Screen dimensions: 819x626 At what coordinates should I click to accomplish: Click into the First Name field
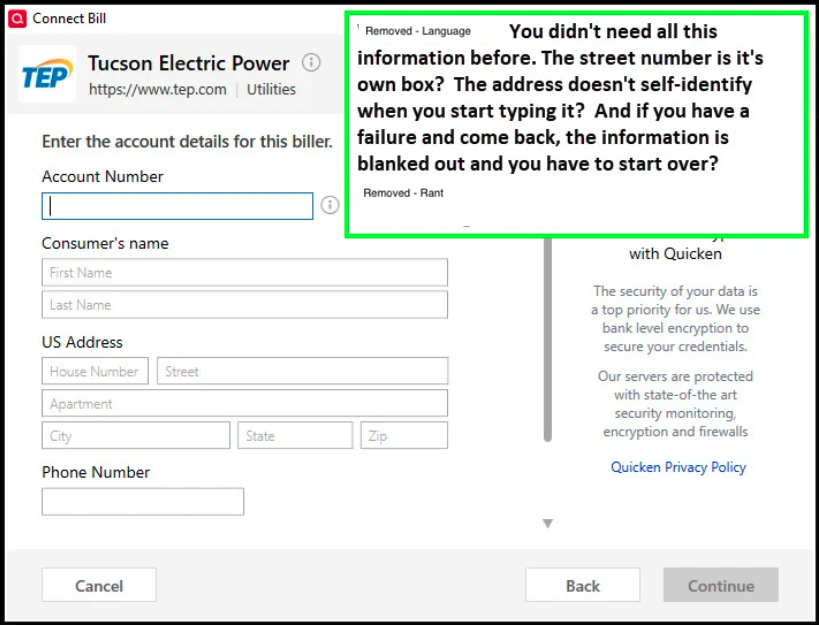pos(244,272)
